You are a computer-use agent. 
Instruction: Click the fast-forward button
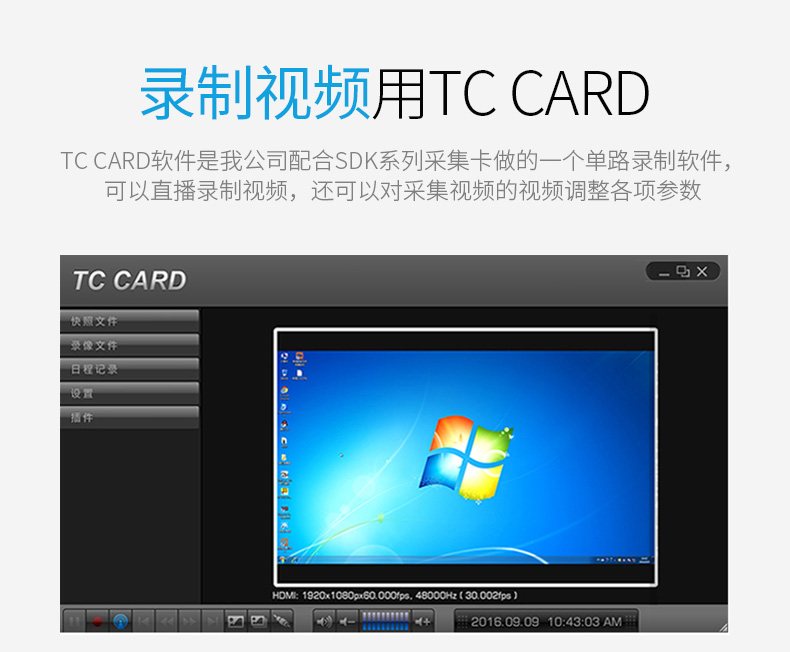point(190,621)
